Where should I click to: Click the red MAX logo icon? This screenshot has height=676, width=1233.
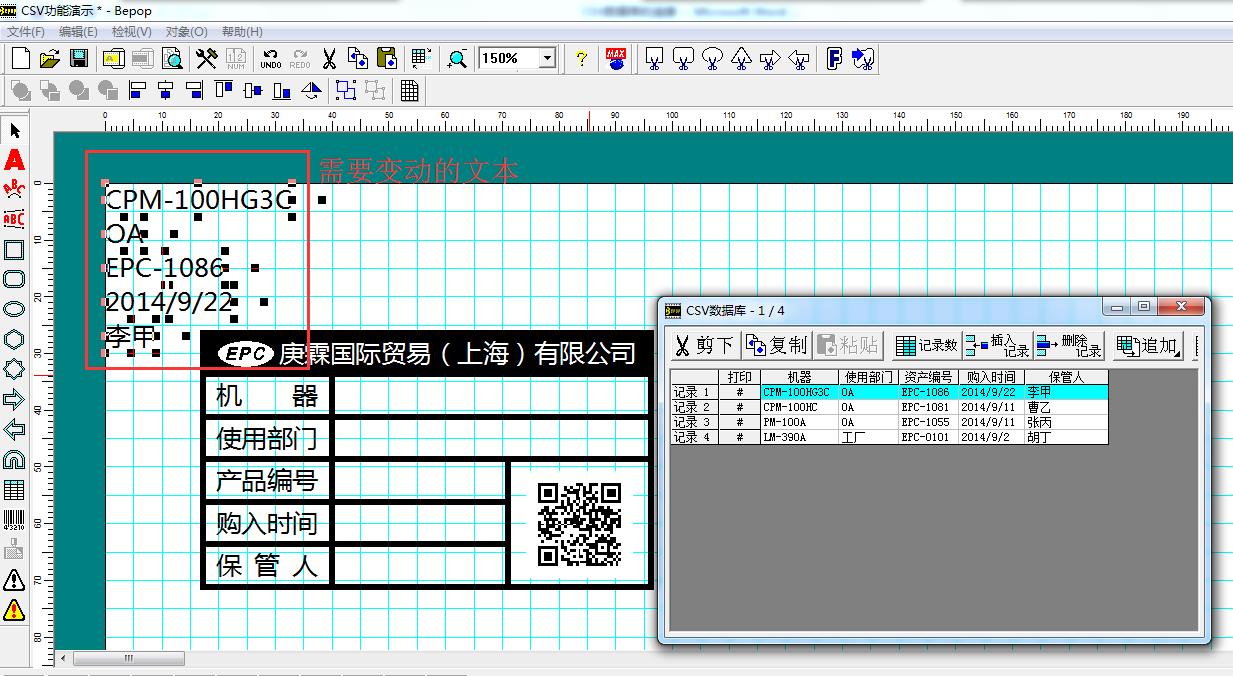point(617,58)
